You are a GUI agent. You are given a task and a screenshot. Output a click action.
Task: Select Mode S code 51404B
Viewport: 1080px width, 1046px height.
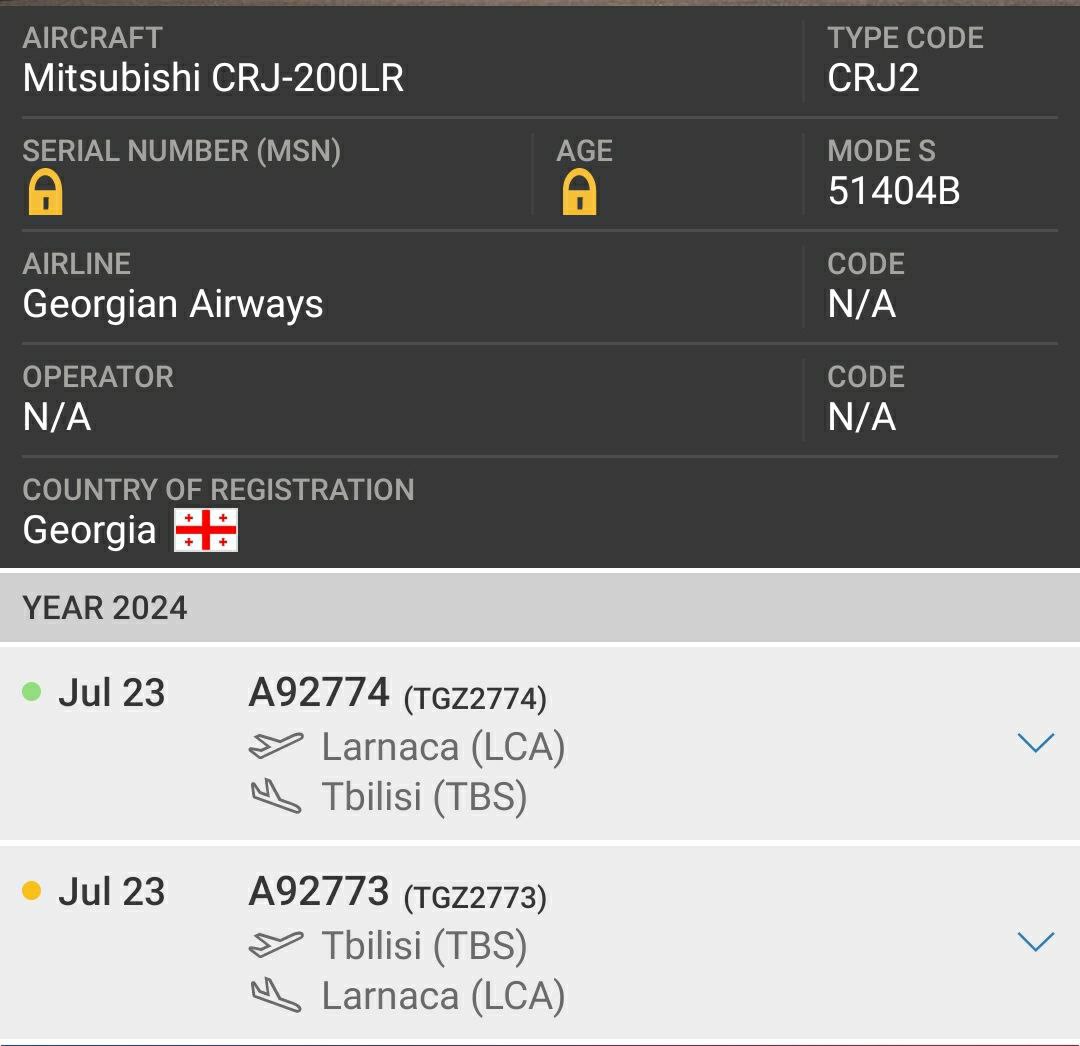894,191
